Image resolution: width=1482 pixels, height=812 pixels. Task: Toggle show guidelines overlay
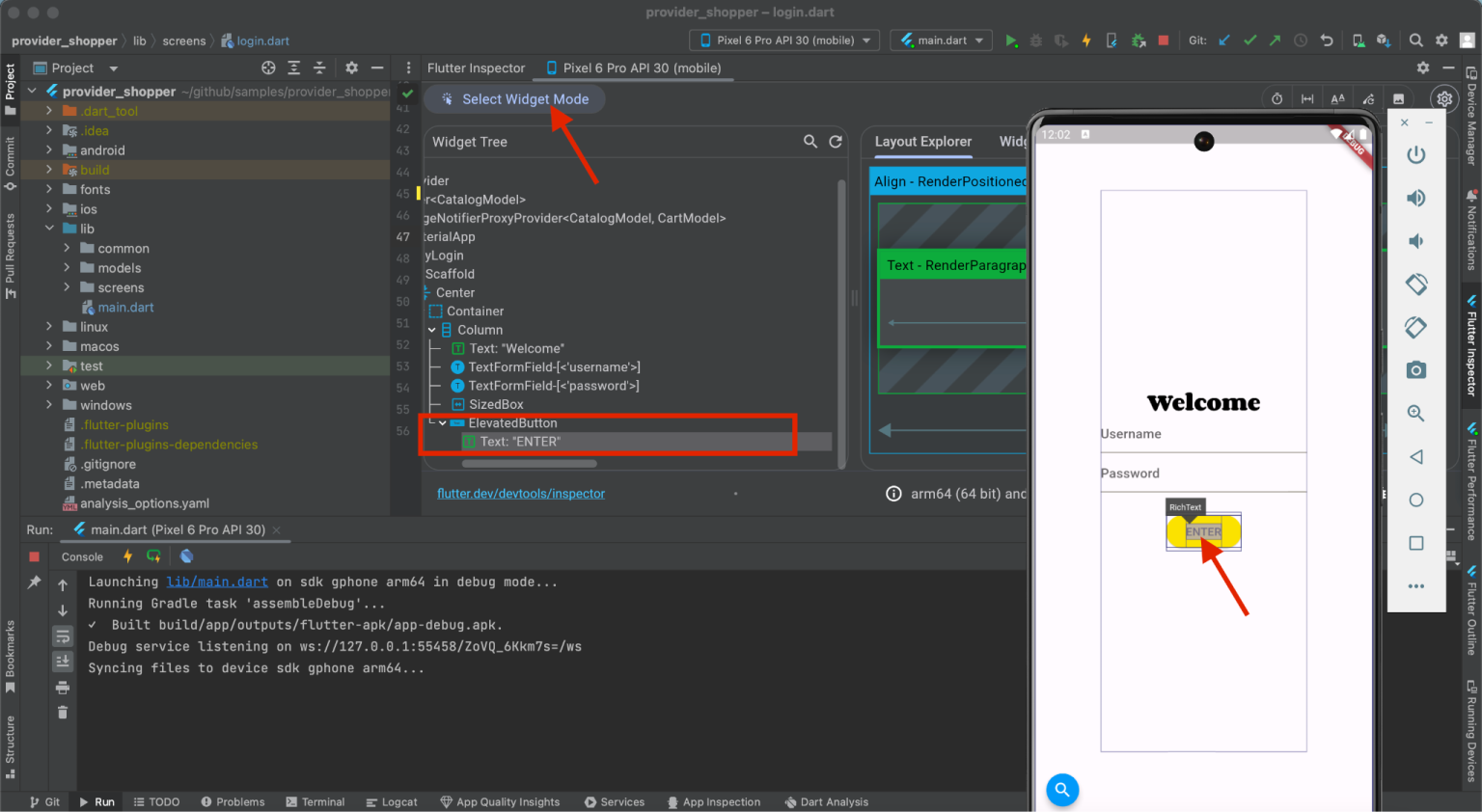click(x=1305, y=98)
